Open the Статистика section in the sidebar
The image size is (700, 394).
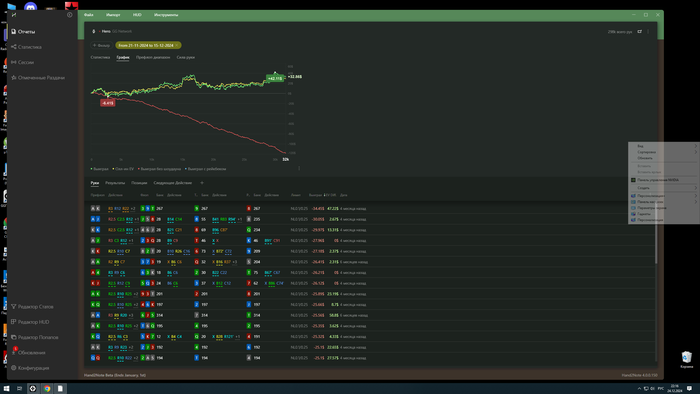pyautogui.click(x=29, y=47)
